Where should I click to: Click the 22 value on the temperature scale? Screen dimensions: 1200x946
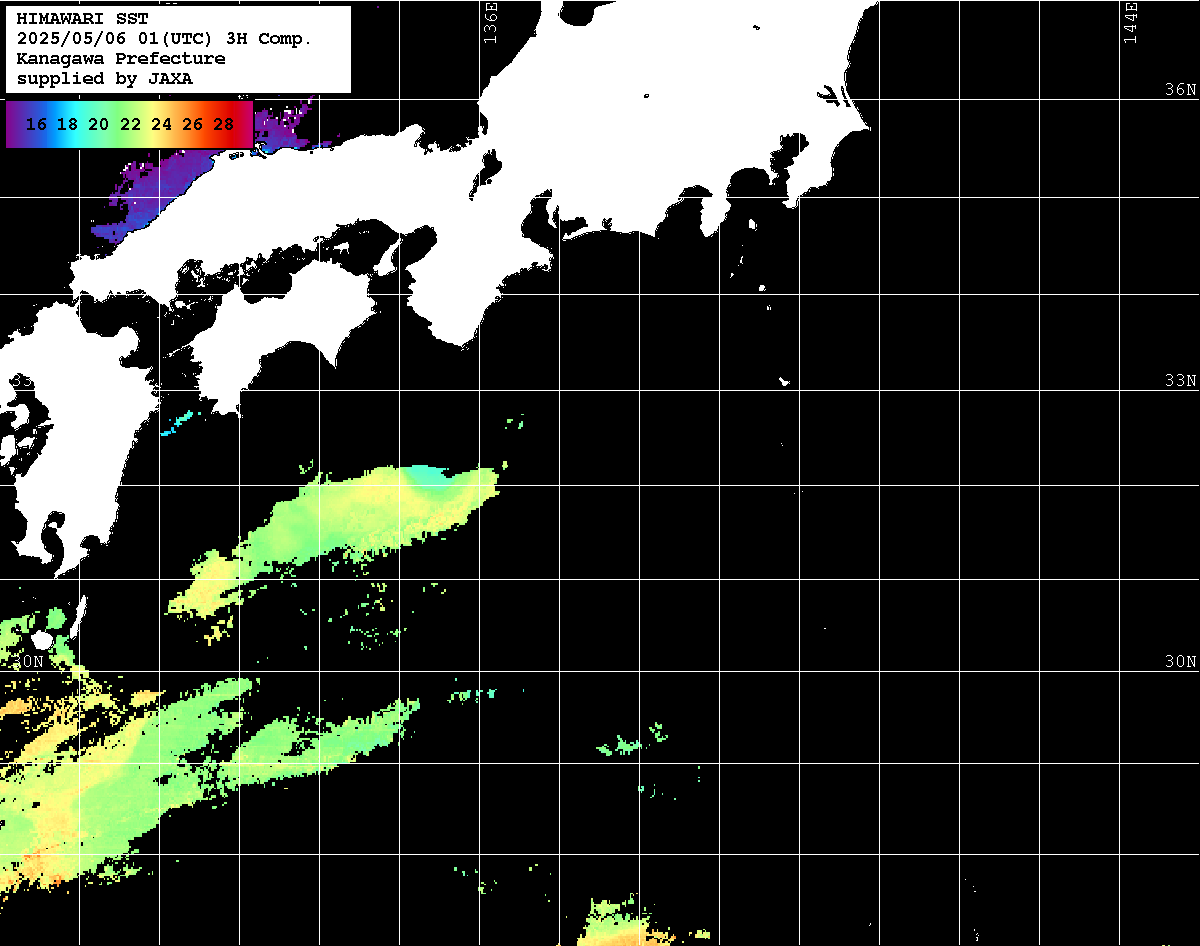(130, 124)
